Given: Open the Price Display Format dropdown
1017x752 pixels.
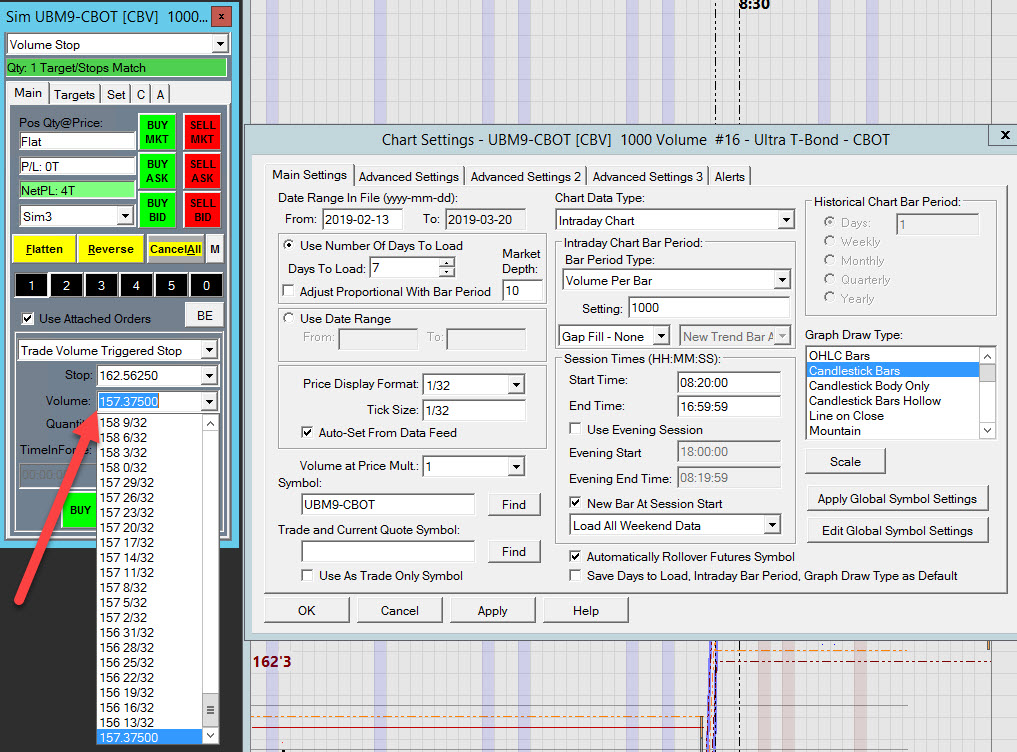Looking at the screenshot, I should point(515,384).
